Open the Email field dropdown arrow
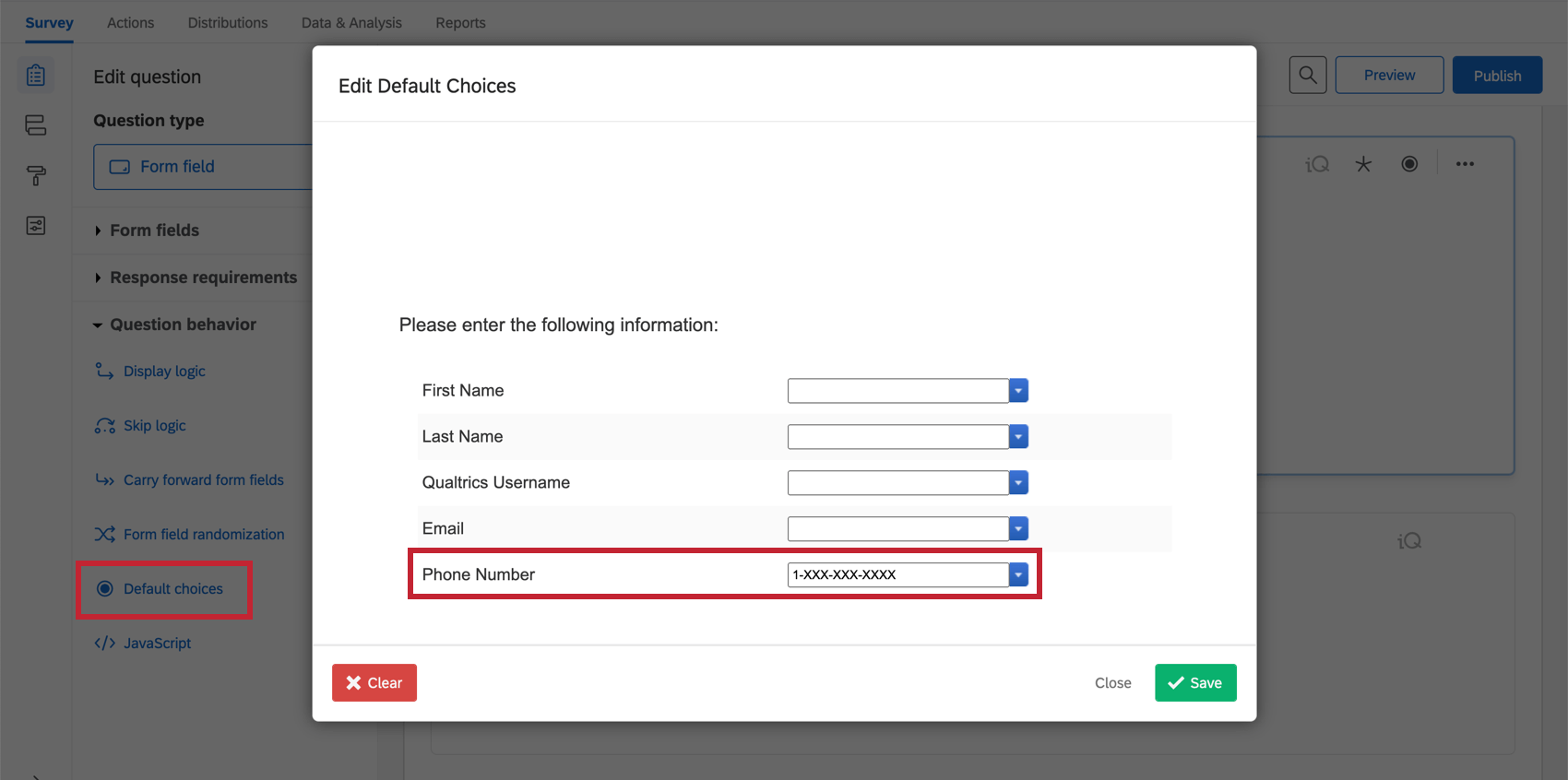The width and height of the screenshot is (1568, 780). tap(1018, 529)
